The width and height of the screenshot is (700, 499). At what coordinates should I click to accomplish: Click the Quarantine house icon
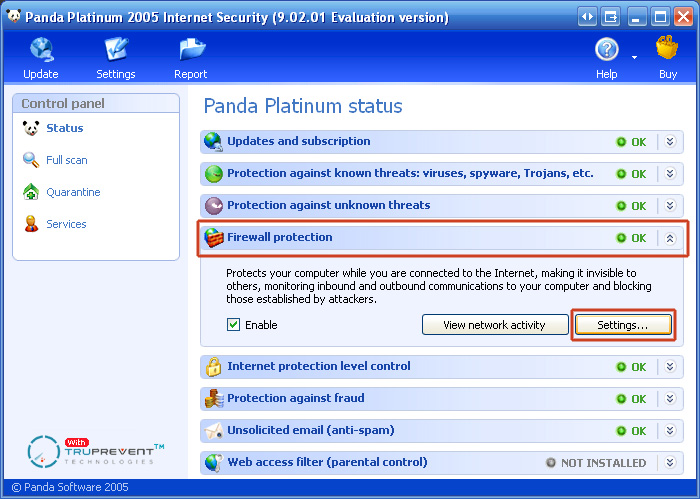(x=31, y=192)
